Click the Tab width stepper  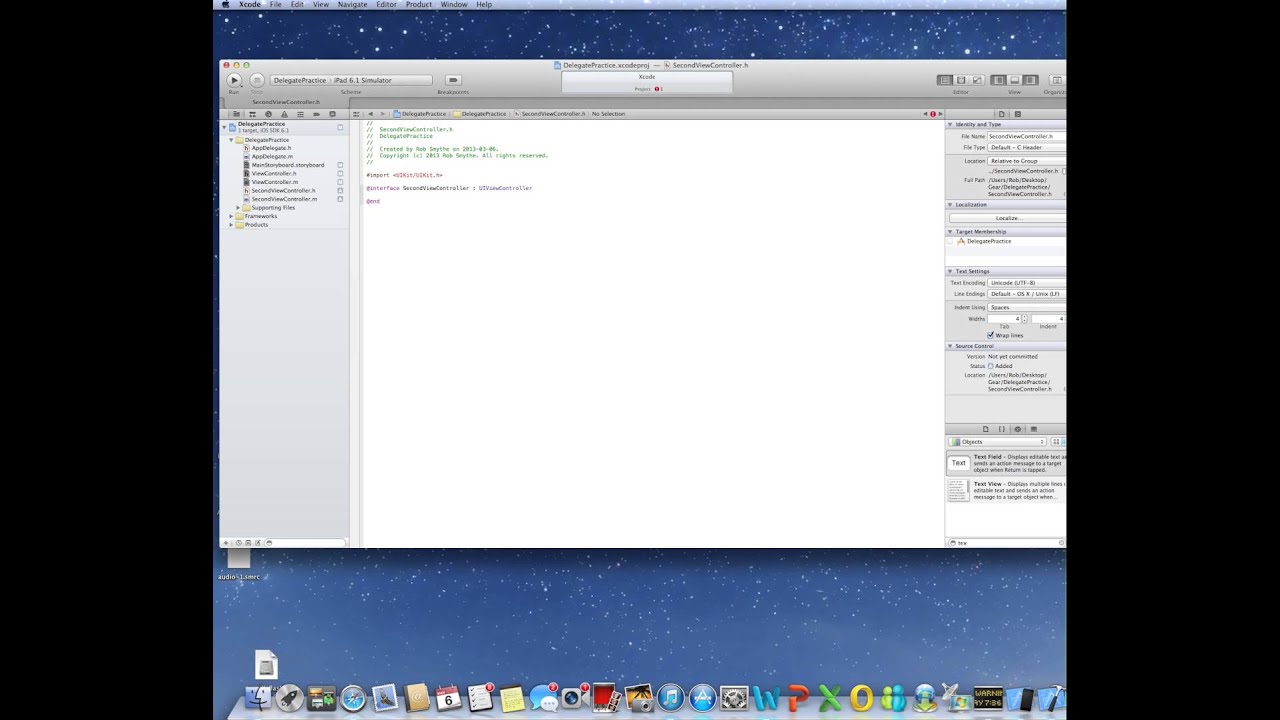click(1024, 319)
